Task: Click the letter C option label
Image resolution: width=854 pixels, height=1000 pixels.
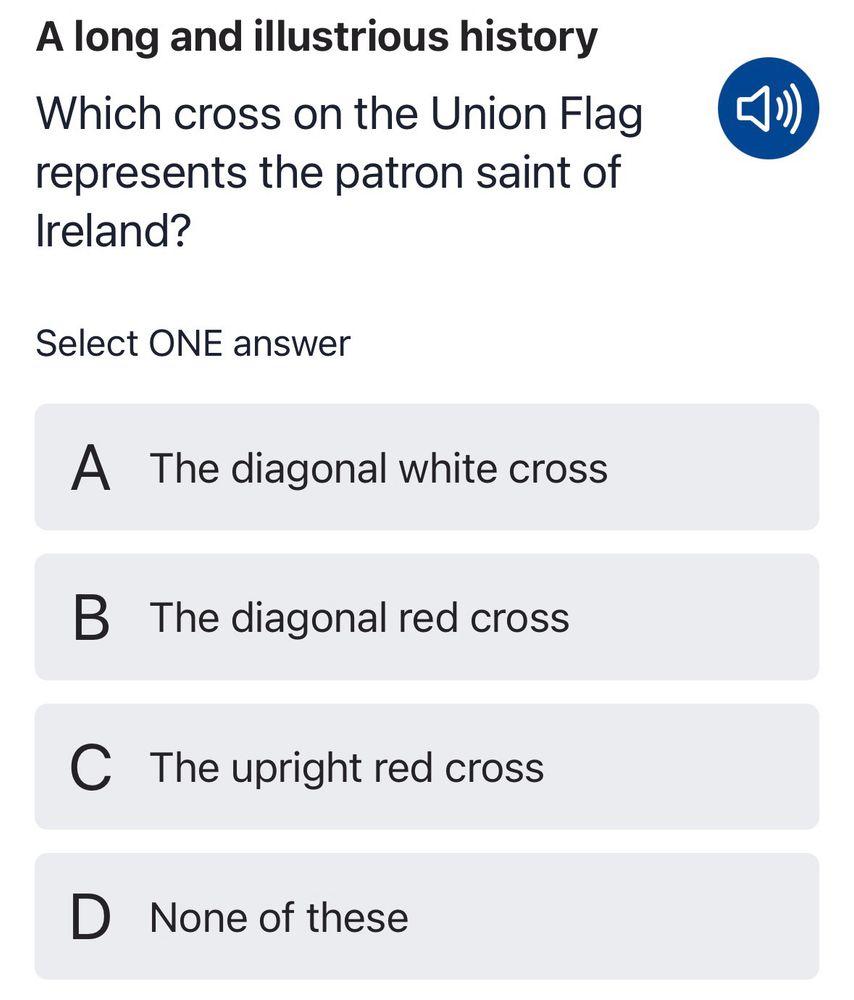Action: click(91, 767)
